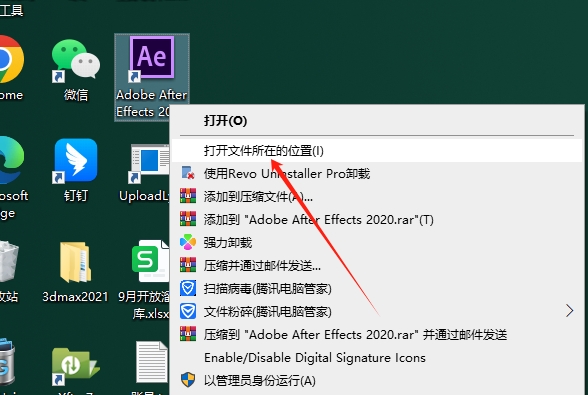Select the UploadL shortcut icon
The height and width of the screenshot is (395, 588).
click(x=149, y=163)
